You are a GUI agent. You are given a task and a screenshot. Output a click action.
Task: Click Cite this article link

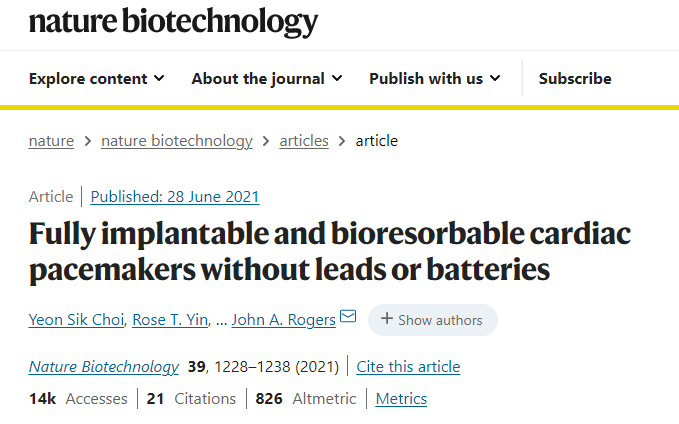tap(408, 367)
